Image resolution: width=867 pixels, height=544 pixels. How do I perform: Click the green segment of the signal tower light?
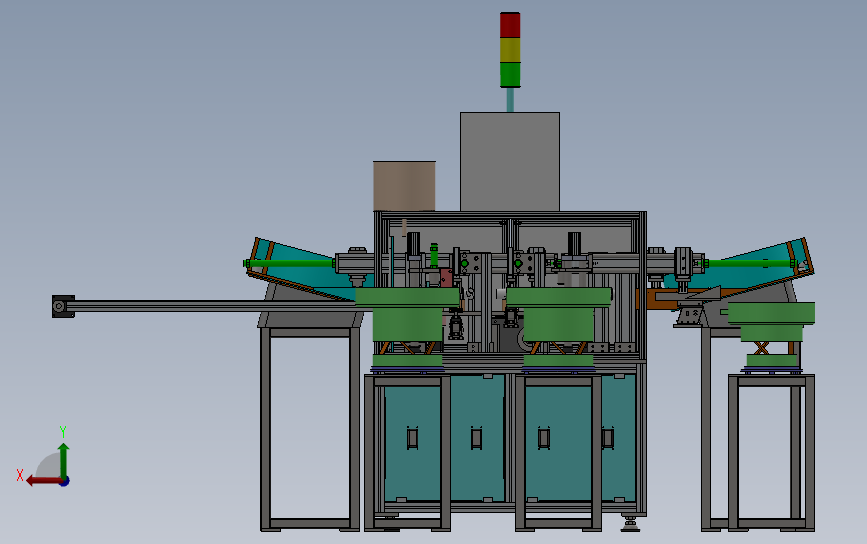point(510,75)
